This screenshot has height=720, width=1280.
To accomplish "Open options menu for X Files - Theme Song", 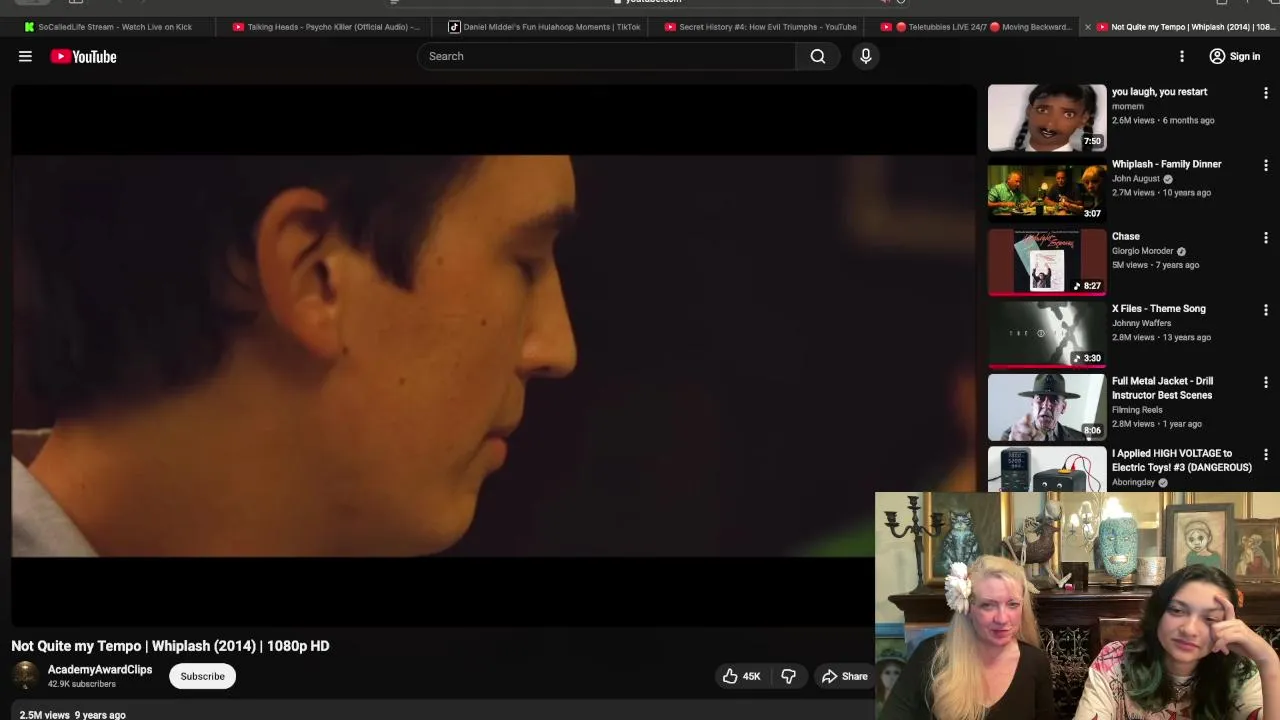I will (1266, 310).
